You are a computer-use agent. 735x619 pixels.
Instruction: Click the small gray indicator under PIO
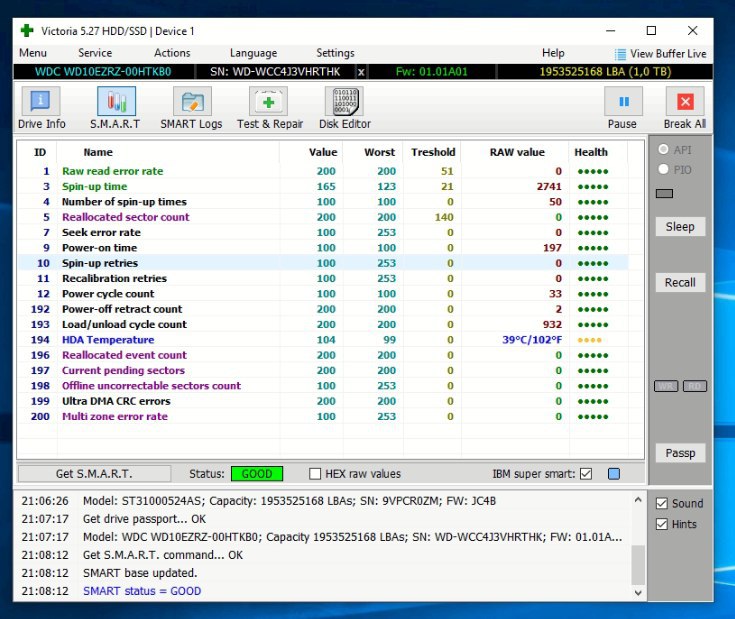[664, 194]
